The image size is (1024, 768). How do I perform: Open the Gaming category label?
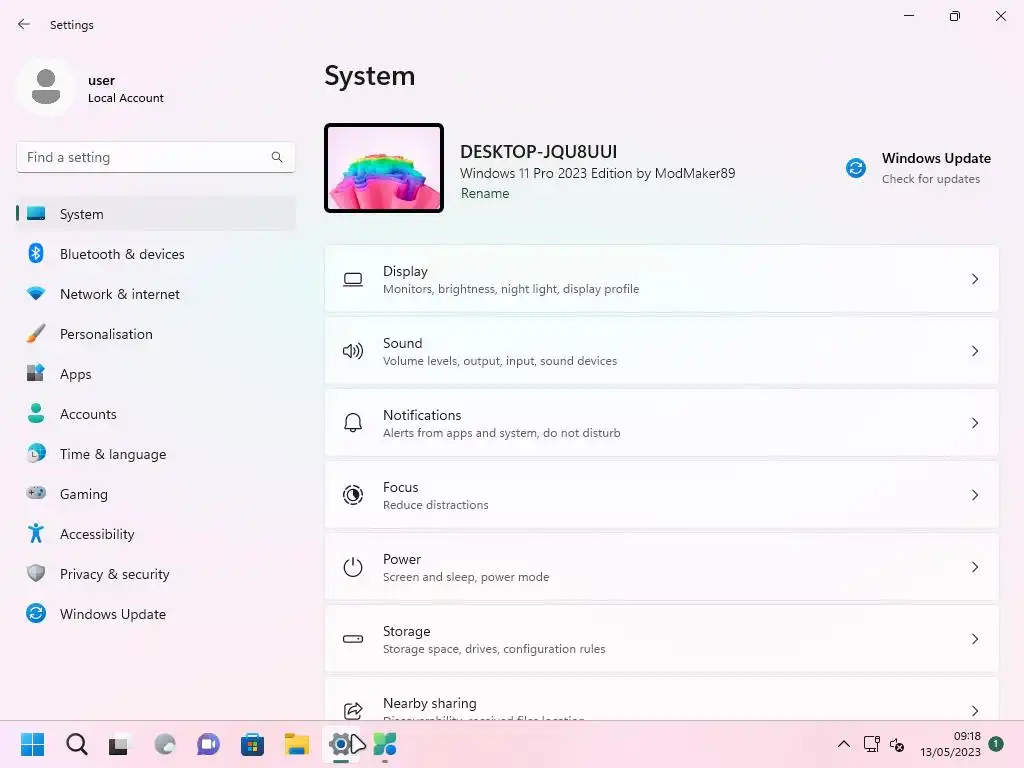pyautogui.click(x=84, y=494)
